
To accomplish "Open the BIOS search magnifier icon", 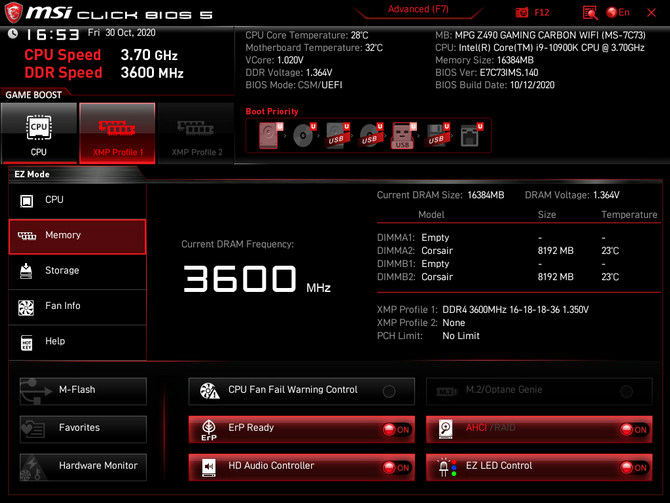I will tap(590, 13).
